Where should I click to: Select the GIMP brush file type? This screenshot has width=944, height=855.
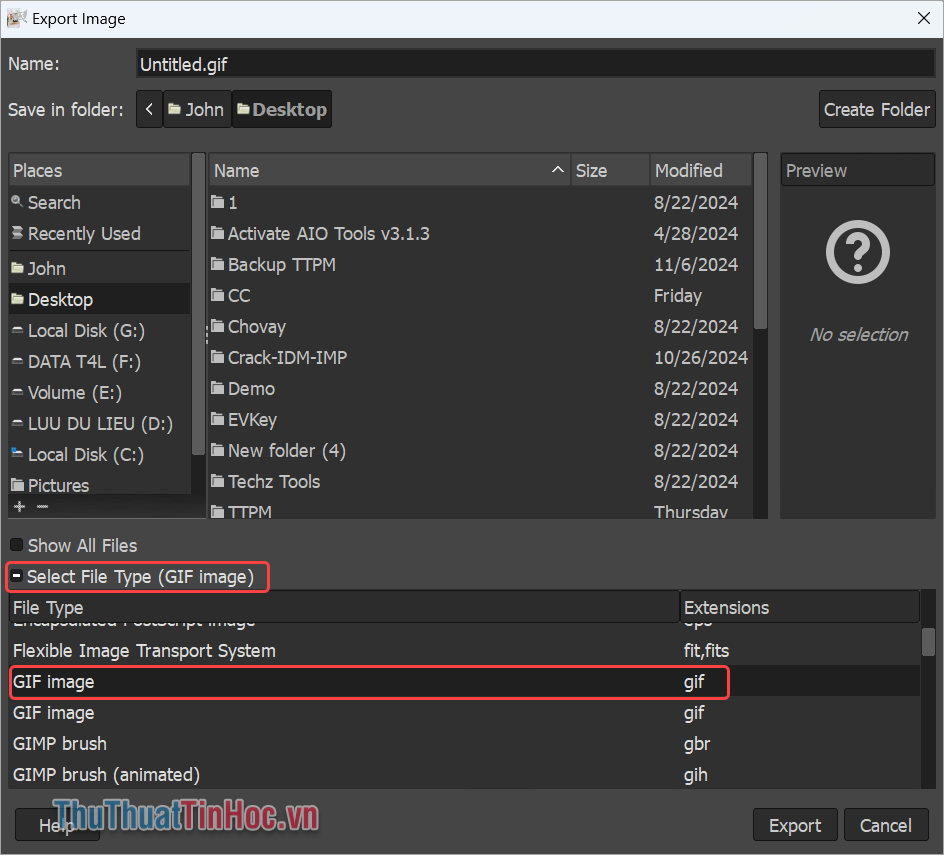coord(465,744)
